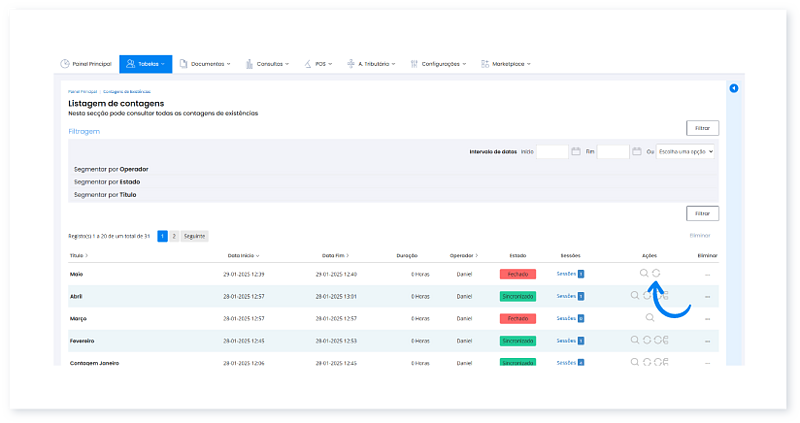This screenshot has width=800, height=423.
Task: Click the Painel Principal clock icon
Action: 65,64
